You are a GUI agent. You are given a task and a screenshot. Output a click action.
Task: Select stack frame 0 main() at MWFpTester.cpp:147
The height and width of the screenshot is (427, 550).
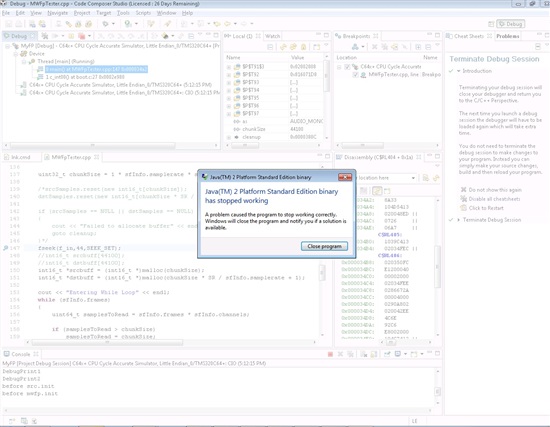[96, 69]
